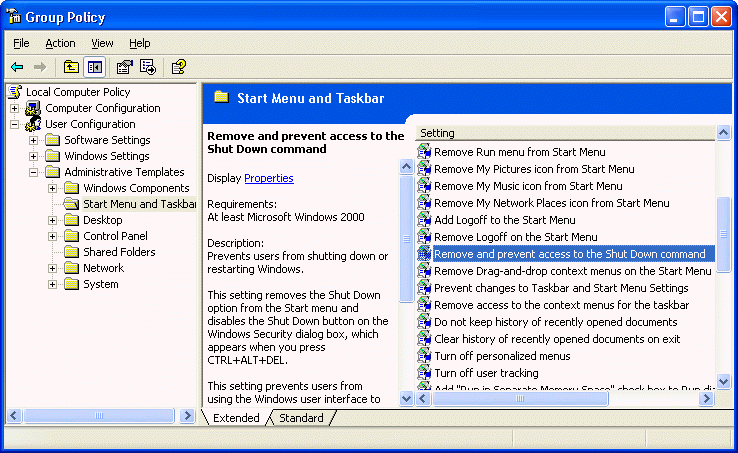Click the icon beside Prevent changes to Taskbar

(424, 288)
